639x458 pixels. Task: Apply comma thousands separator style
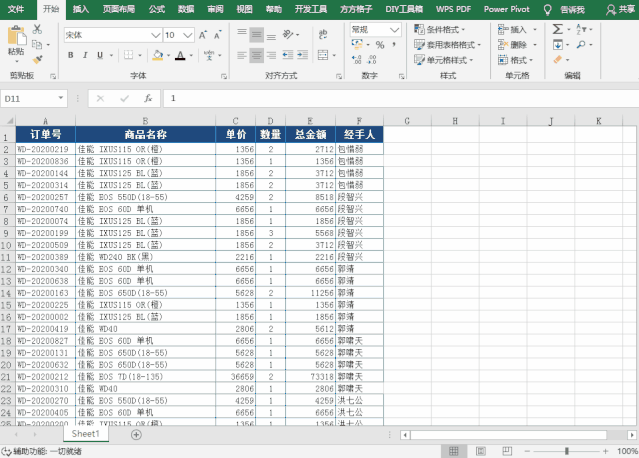pos(394,45)
